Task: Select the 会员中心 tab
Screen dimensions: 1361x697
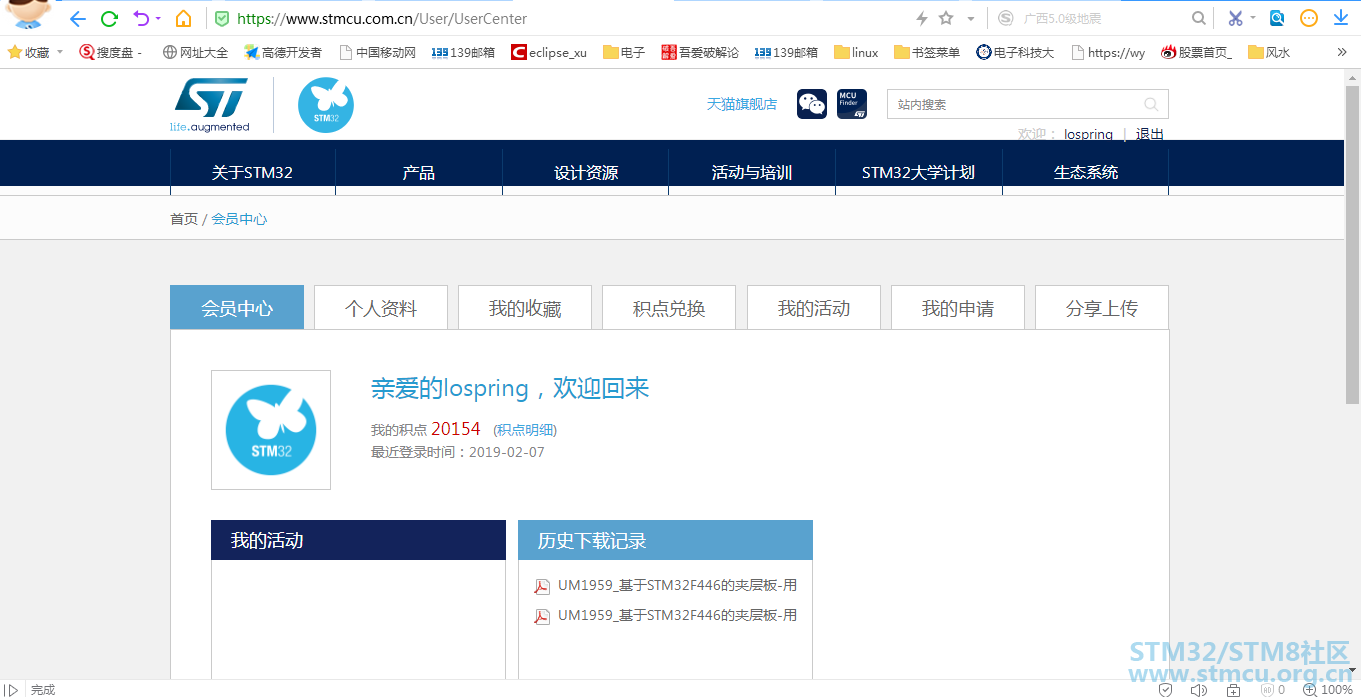Action: click(x=237, y=308)
